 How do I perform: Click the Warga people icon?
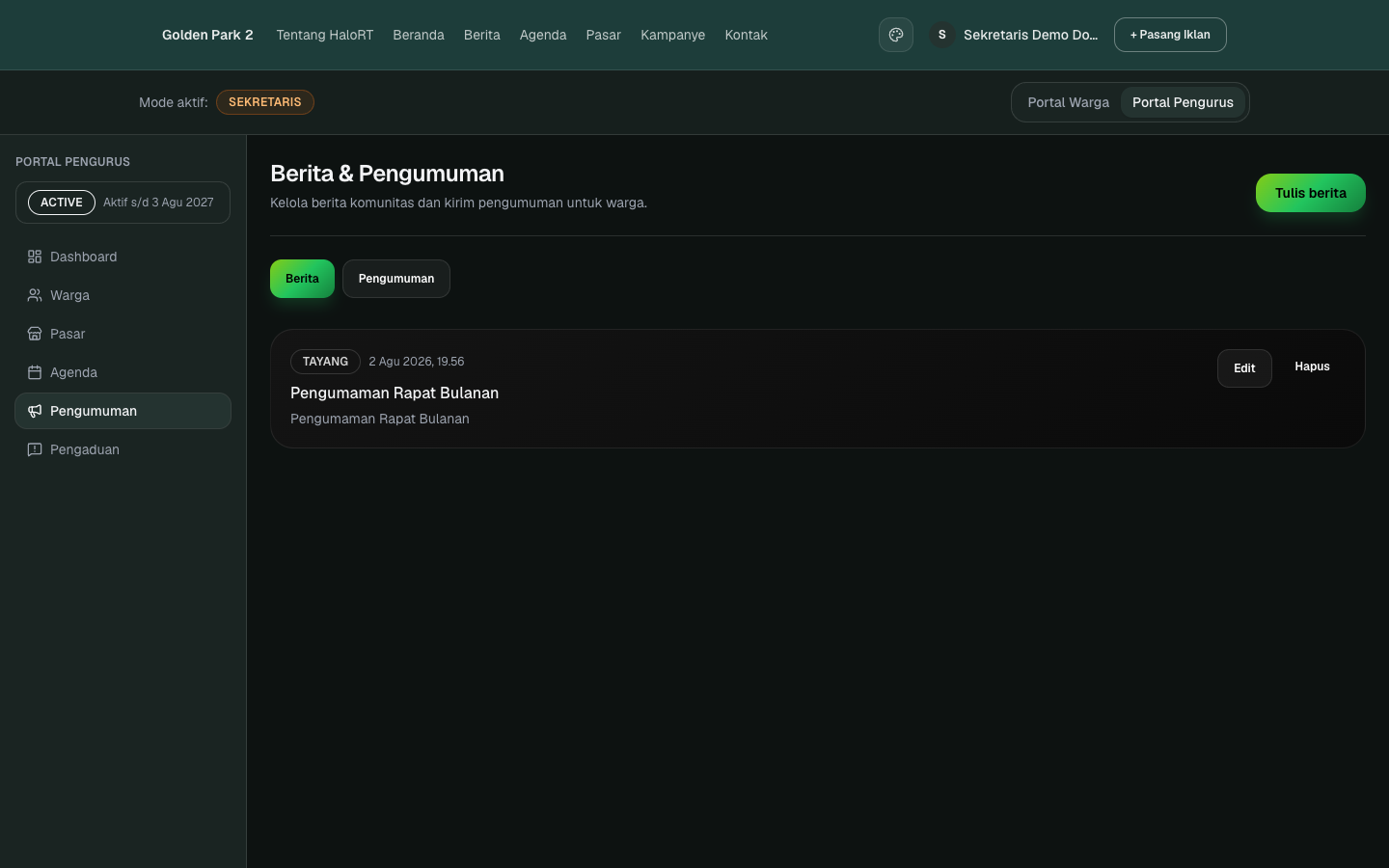[x=35, y=295]
